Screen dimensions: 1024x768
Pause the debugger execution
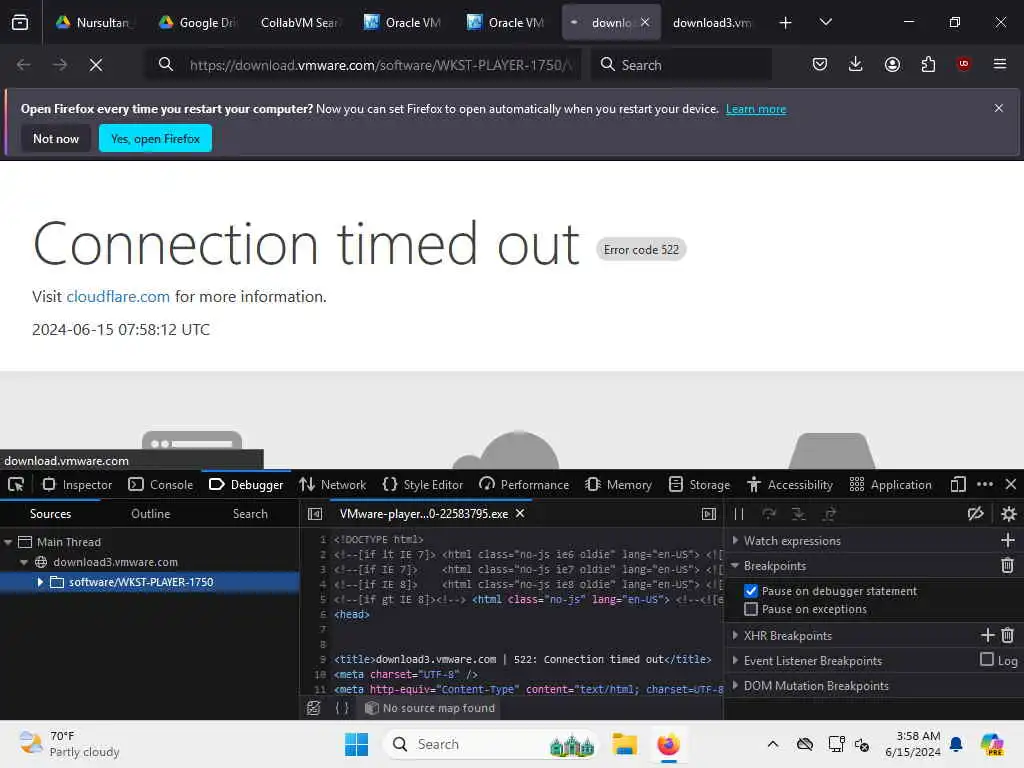click(739, 514)
